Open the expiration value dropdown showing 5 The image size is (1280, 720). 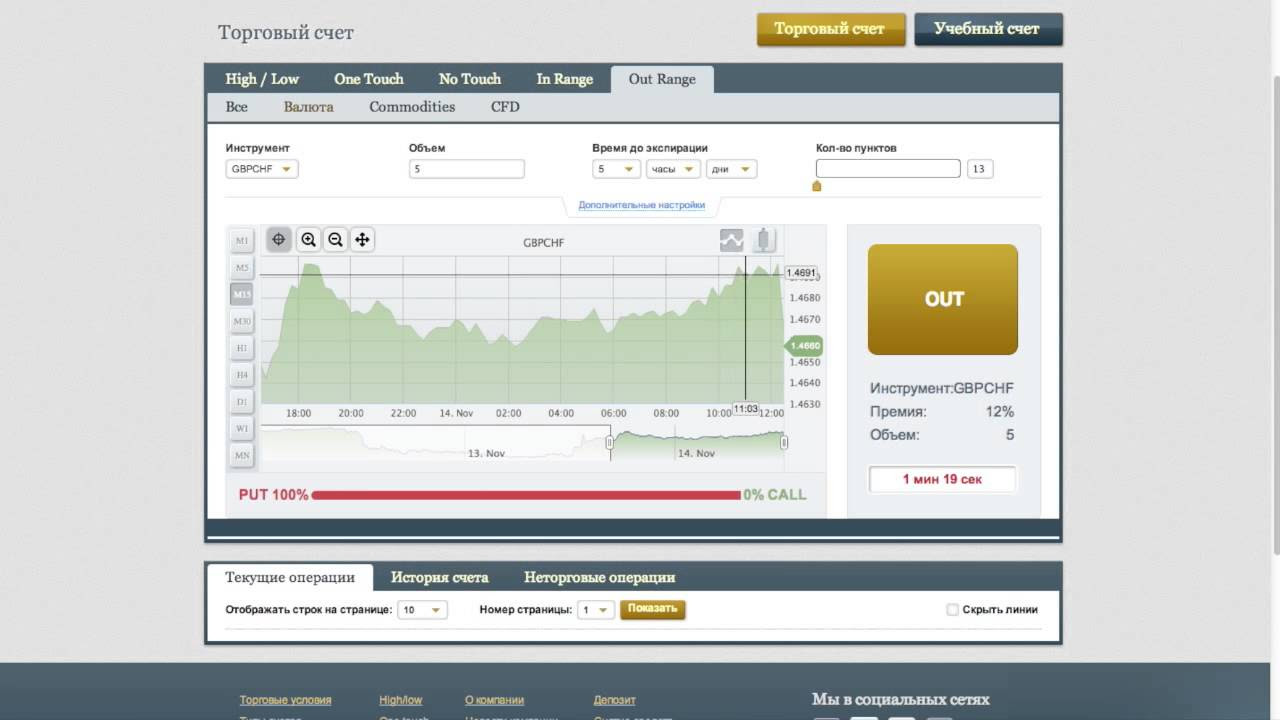tap(616, 169)
